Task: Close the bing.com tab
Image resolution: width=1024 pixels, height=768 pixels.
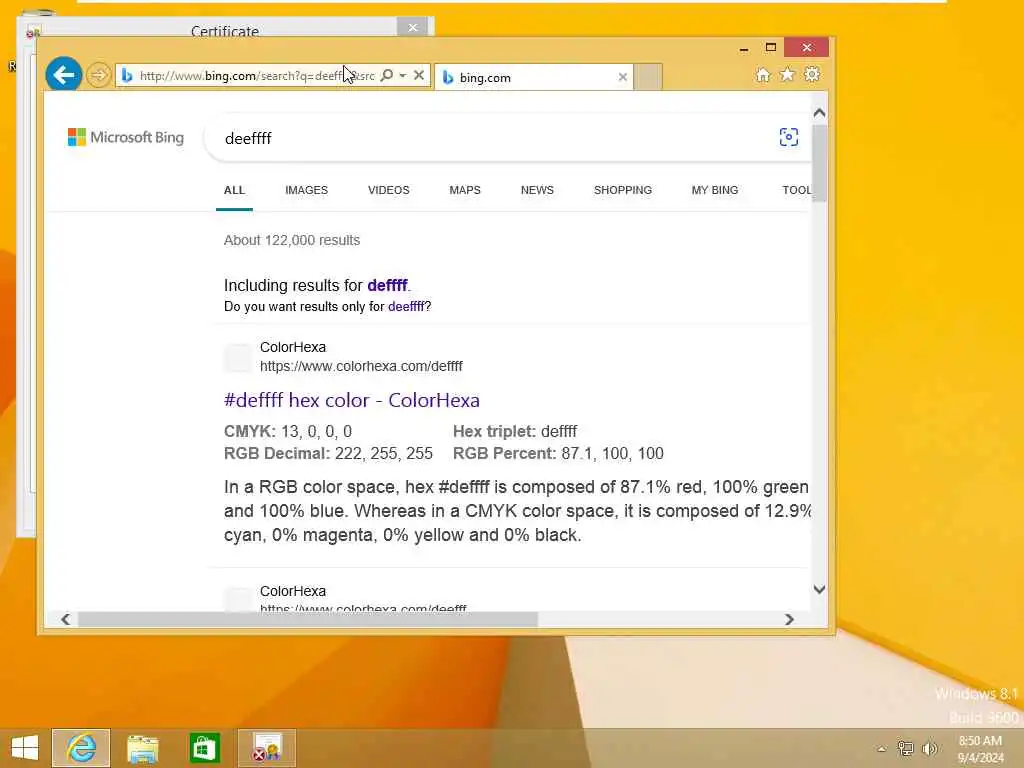Action: 622,77
